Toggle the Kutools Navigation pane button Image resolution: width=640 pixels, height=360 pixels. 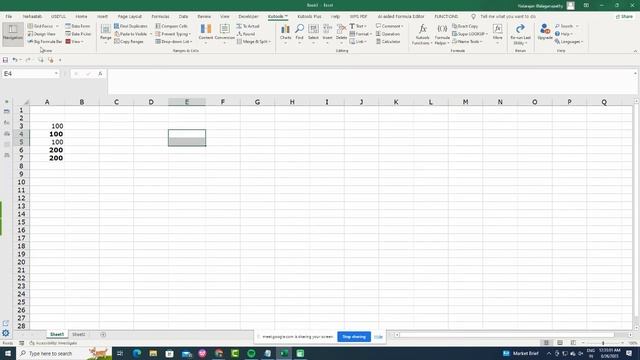click(13, 33)
